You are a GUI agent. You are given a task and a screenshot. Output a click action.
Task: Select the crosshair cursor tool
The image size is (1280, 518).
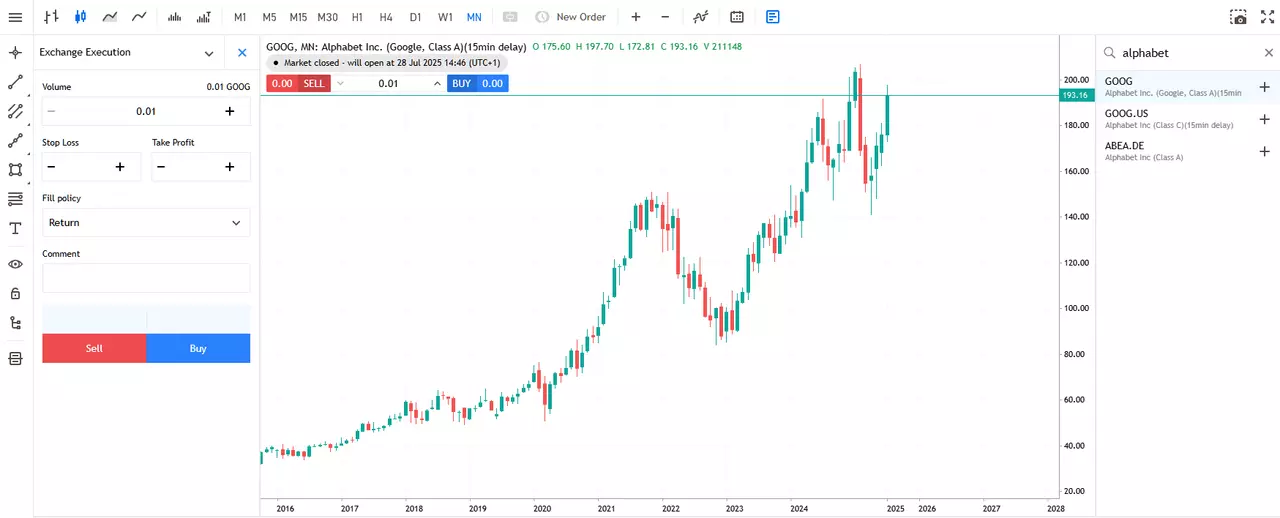15,53
